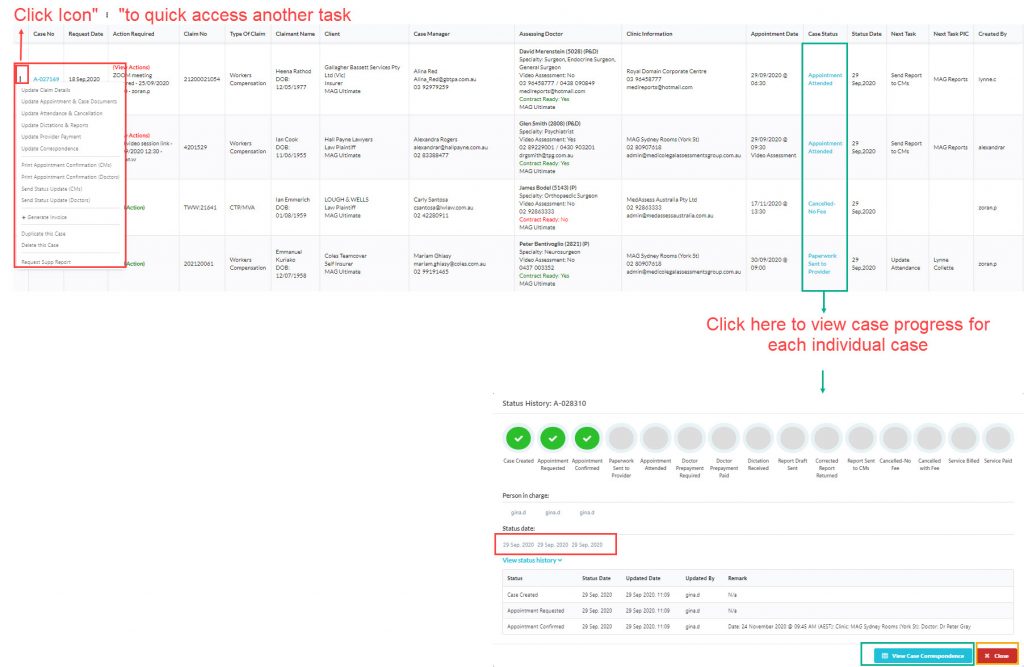Click the Cancelled-No Fee status circle

895,438
